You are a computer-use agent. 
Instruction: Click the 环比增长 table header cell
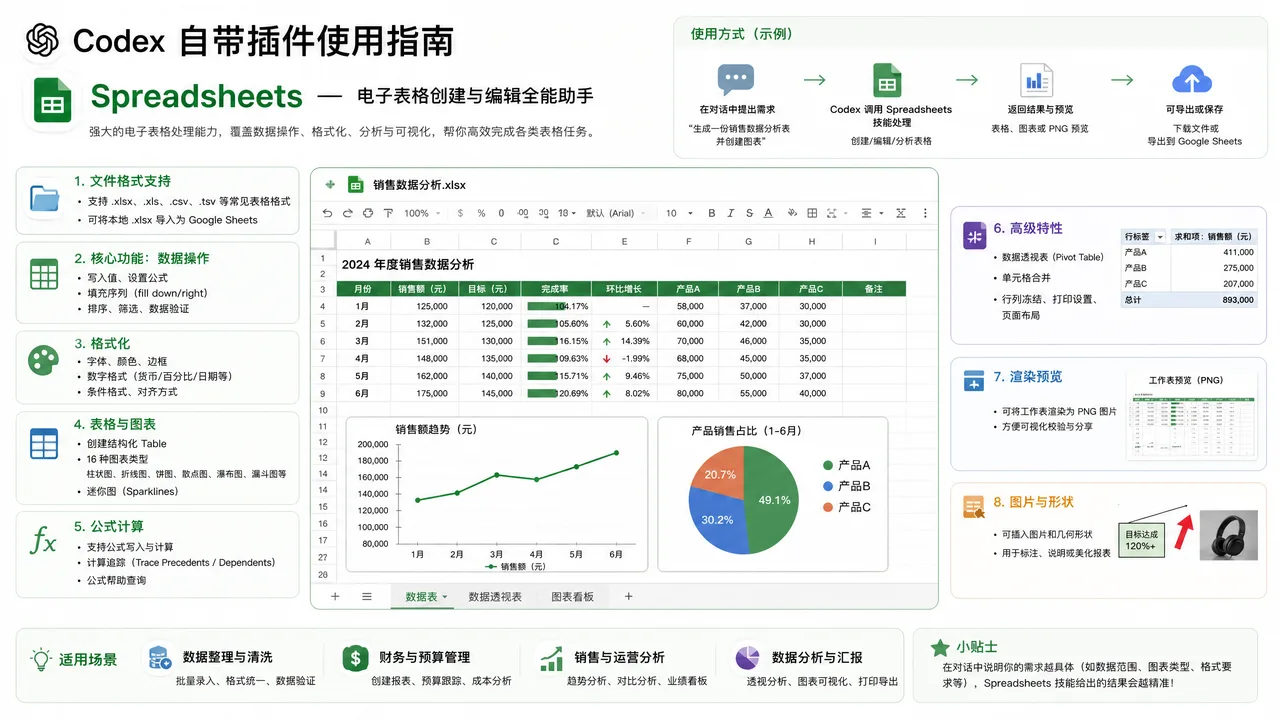click(624, 289)
